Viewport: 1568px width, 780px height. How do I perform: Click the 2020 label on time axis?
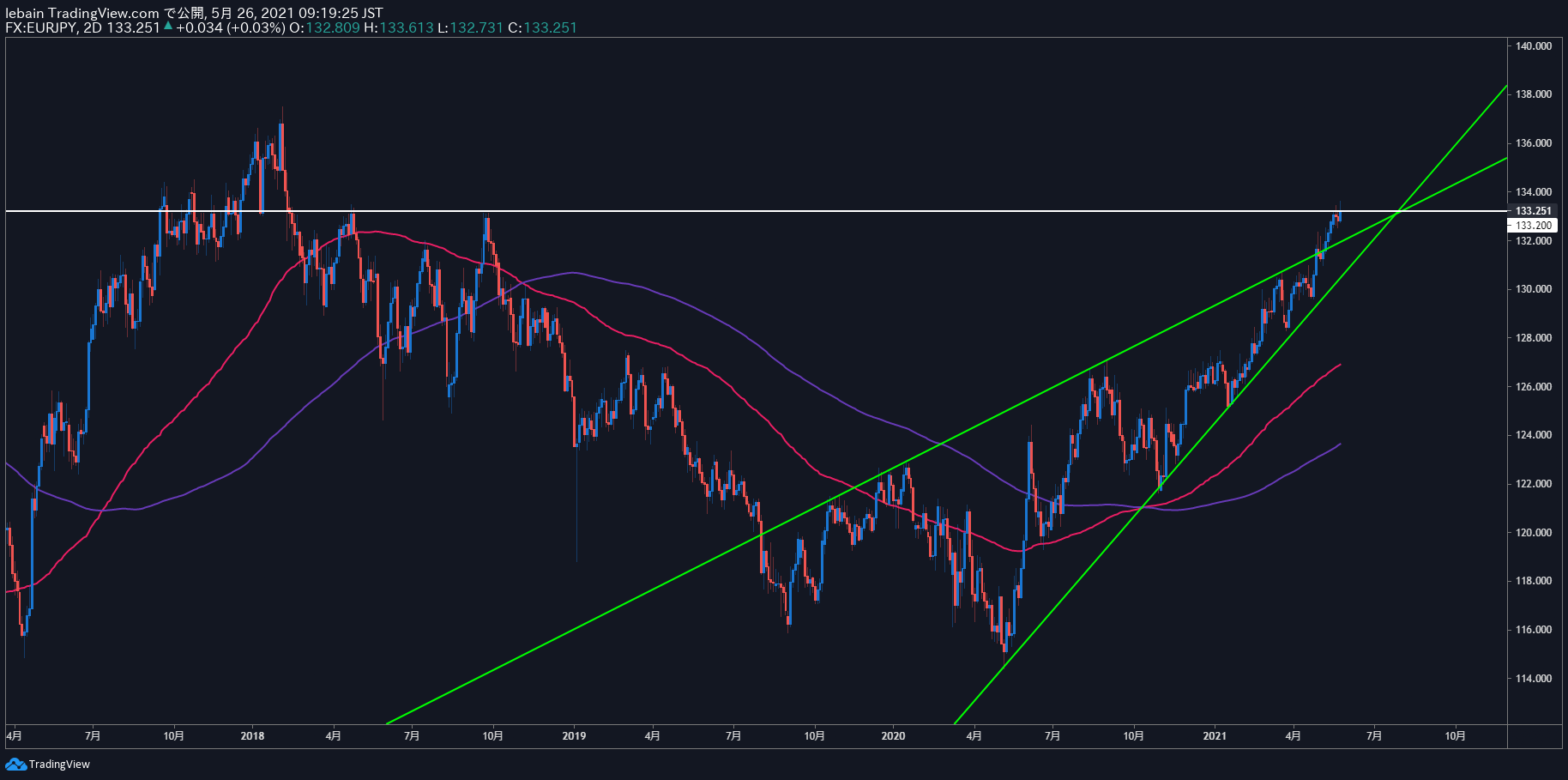893,736
